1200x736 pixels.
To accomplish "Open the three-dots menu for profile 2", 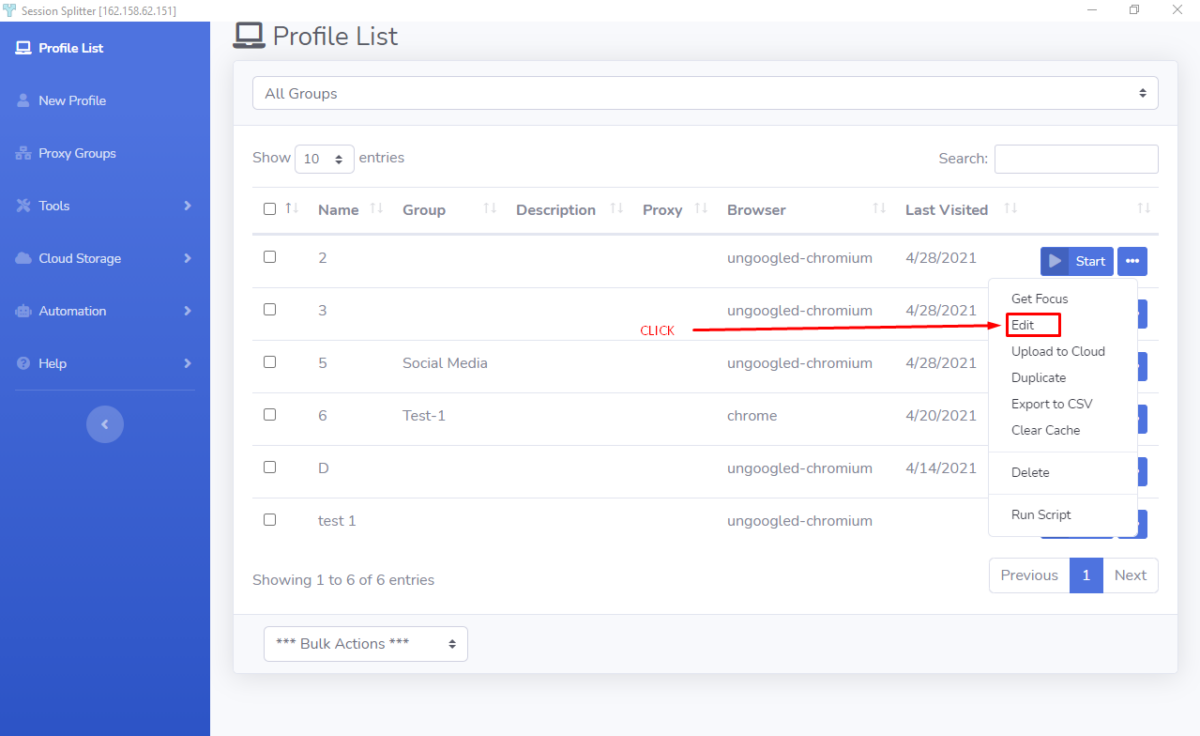I will [1132, 261].
